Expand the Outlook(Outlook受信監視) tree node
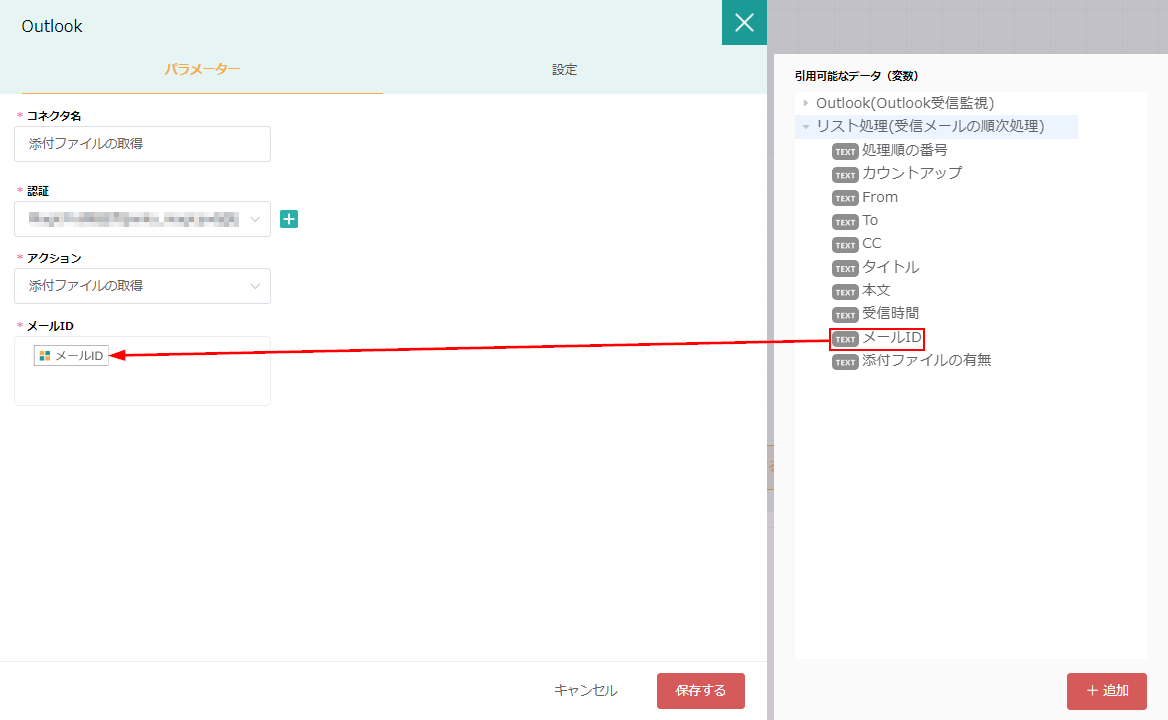This screenshot has height=720, width=1168. coord(805,103)
